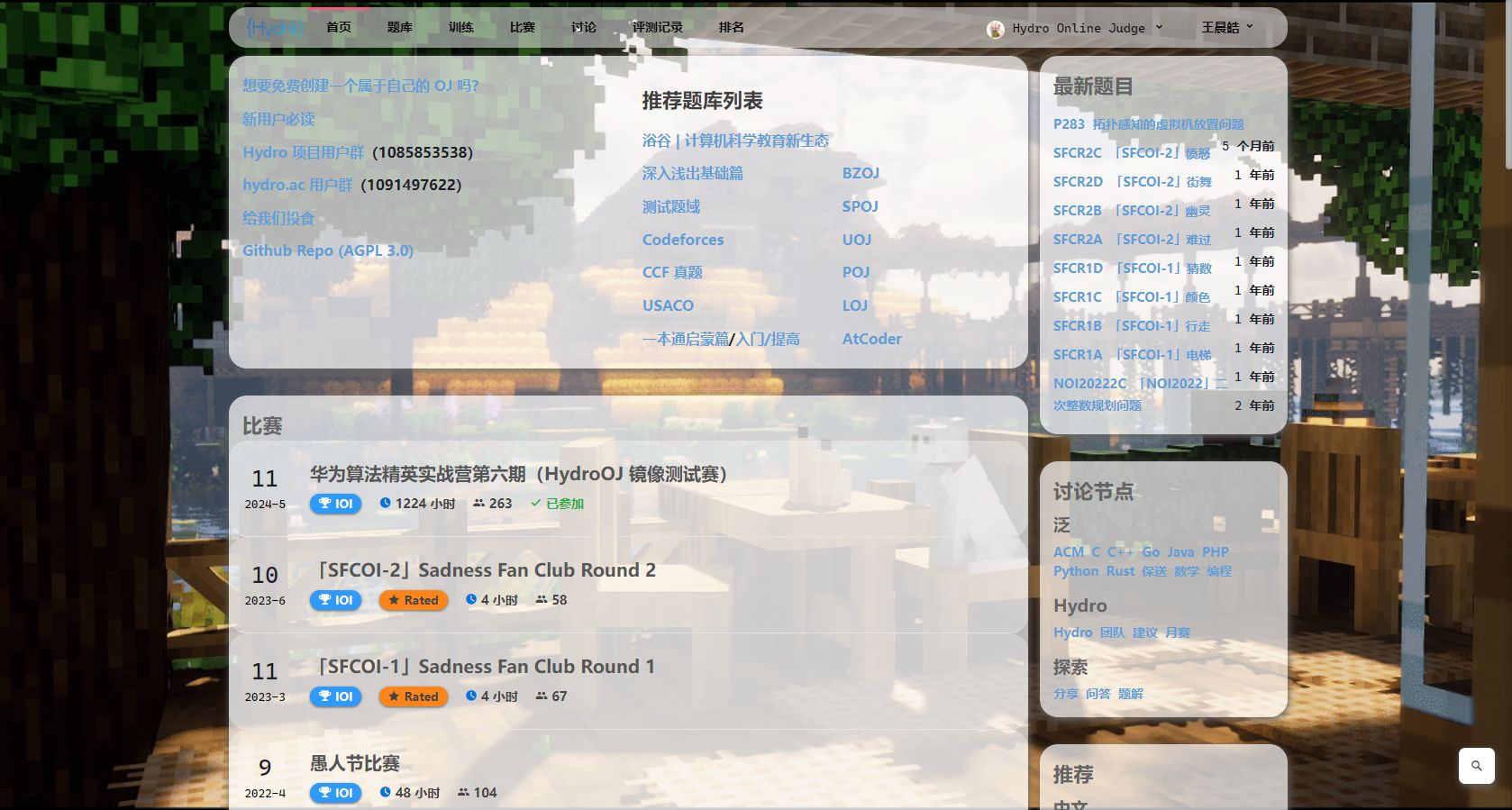Click the participants icon beside 58

[541, 599]
